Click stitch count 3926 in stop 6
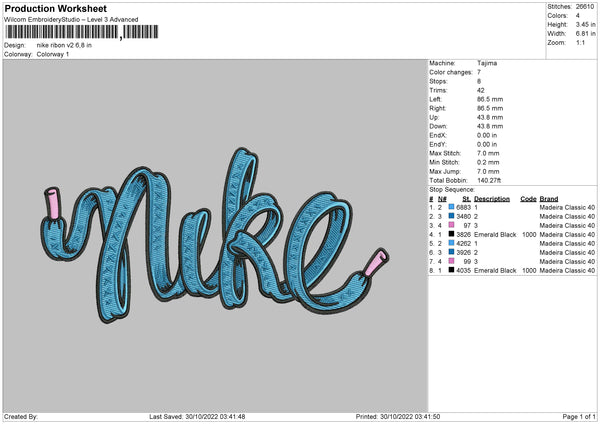Screen dimensions: 600x424 click(x=463, y=253)
